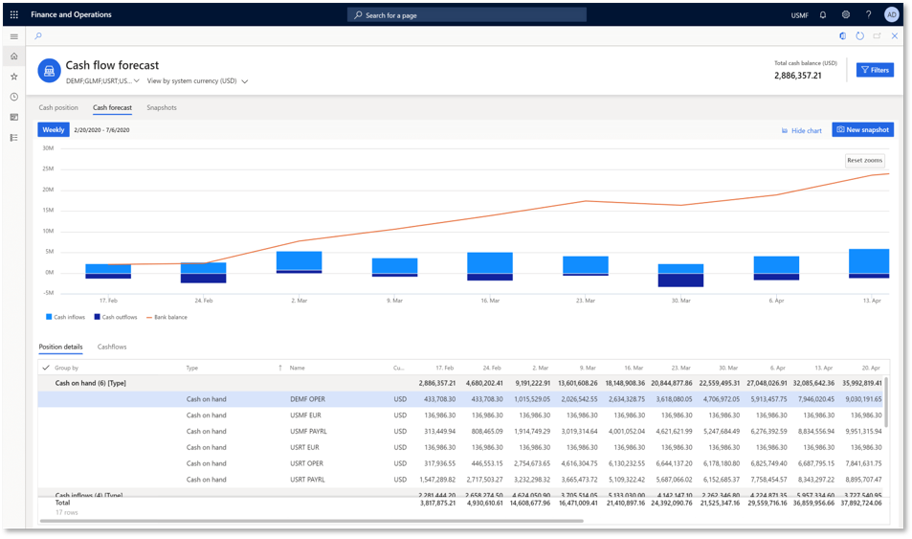Switch to Position details tab
Viewport: 912px width, 539px height.
[x=60, y=347]
